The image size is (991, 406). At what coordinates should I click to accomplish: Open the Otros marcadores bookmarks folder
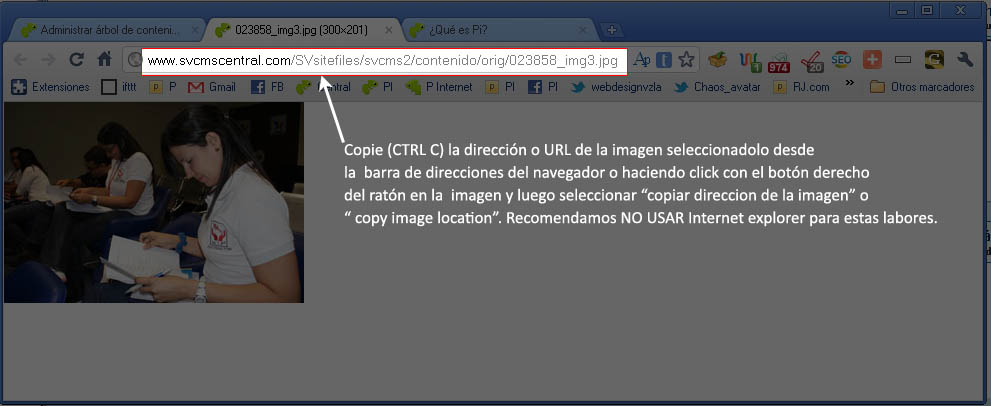pyautogui.click(x=921, y=87)
